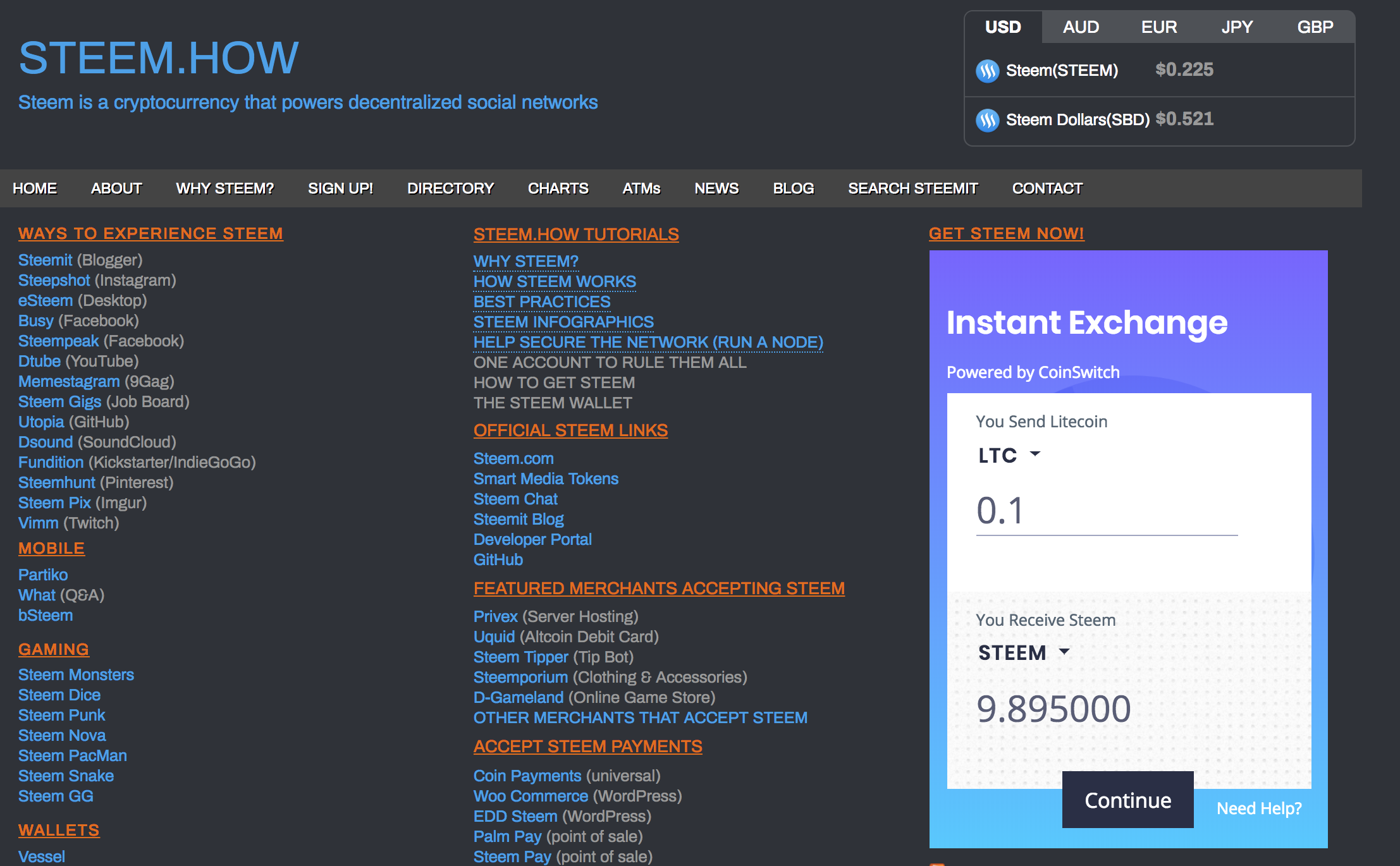Switch price ticker to USD tab
1400x866 pixels.
point(1003,27)
